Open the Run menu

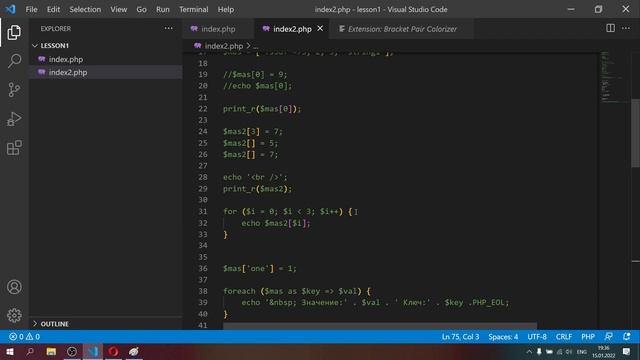162,9
